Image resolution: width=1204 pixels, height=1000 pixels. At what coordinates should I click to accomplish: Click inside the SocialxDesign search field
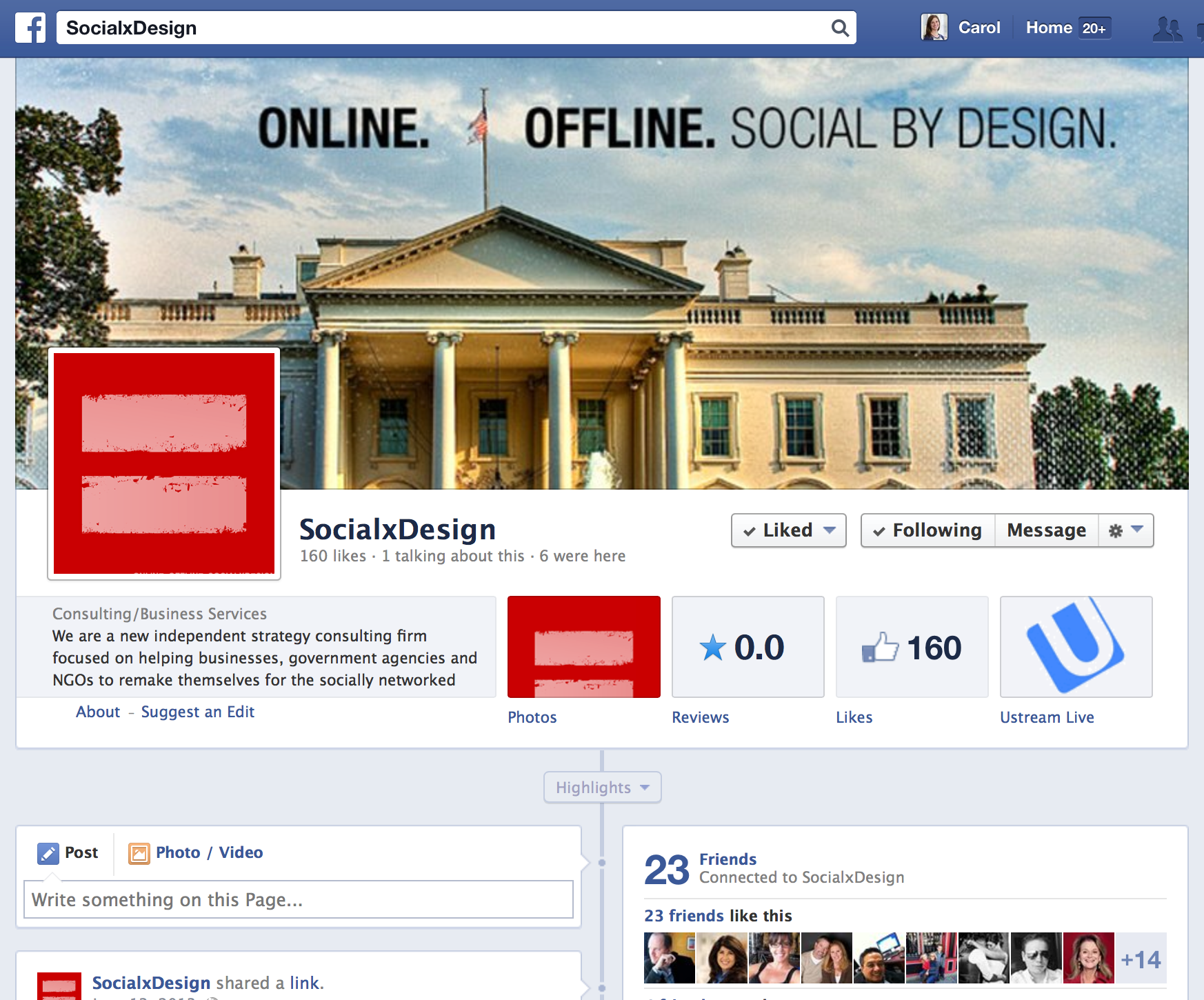pyautogui.click(x=456, y=28)
